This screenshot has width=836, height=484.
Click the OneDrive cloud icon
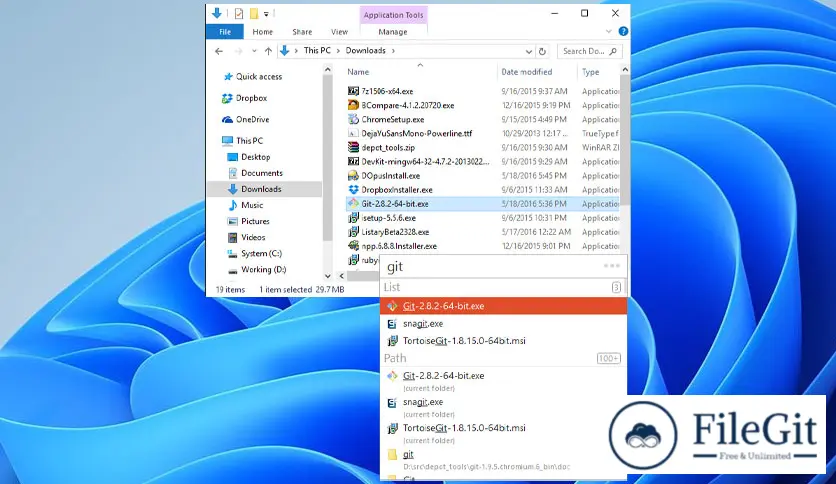(227, 119)
